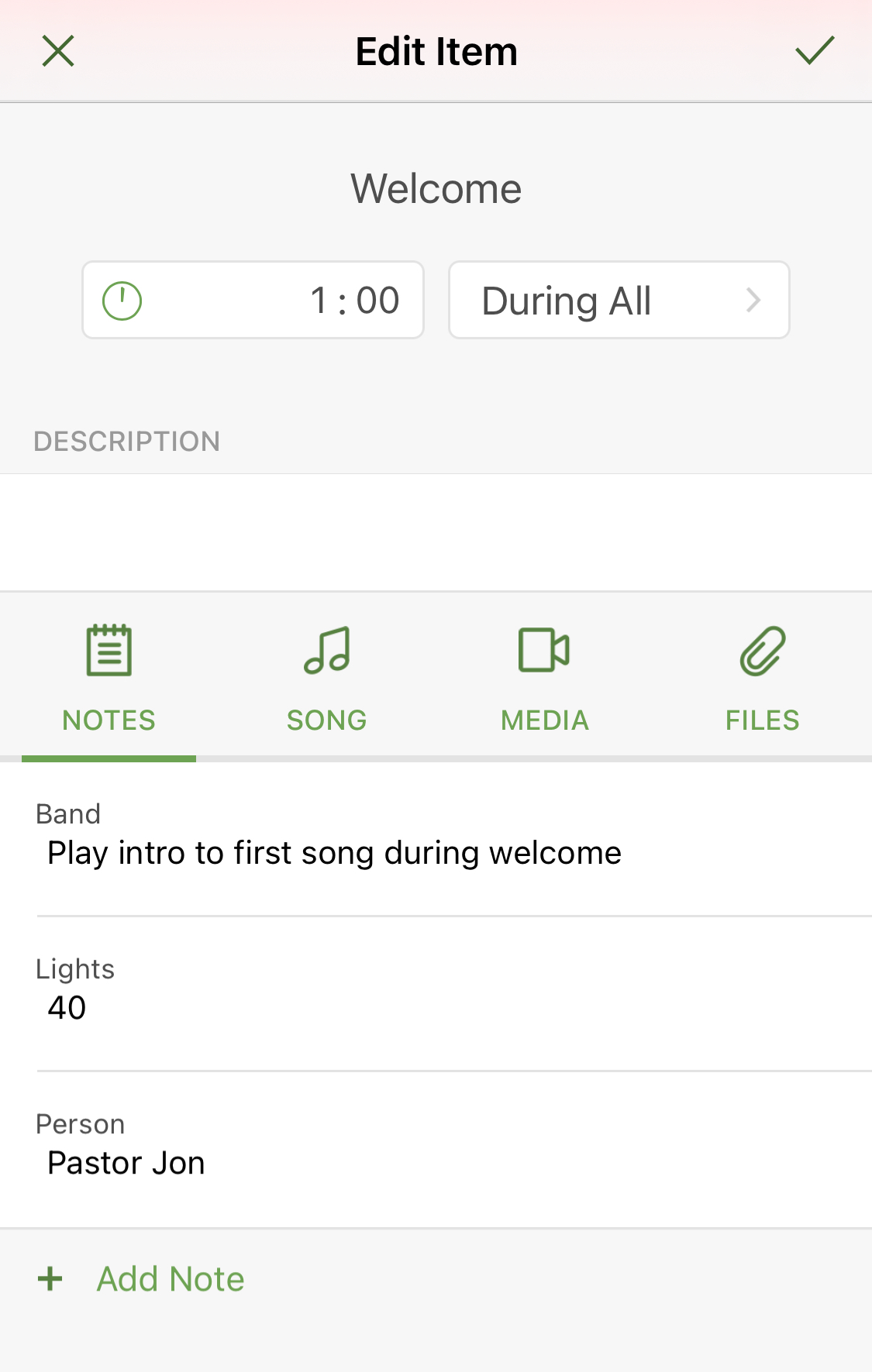Edit the Welcome item title
Image resolution: width=872 pixels, height=1372 pixels.
pyautogui.click(x=436, y=188)
